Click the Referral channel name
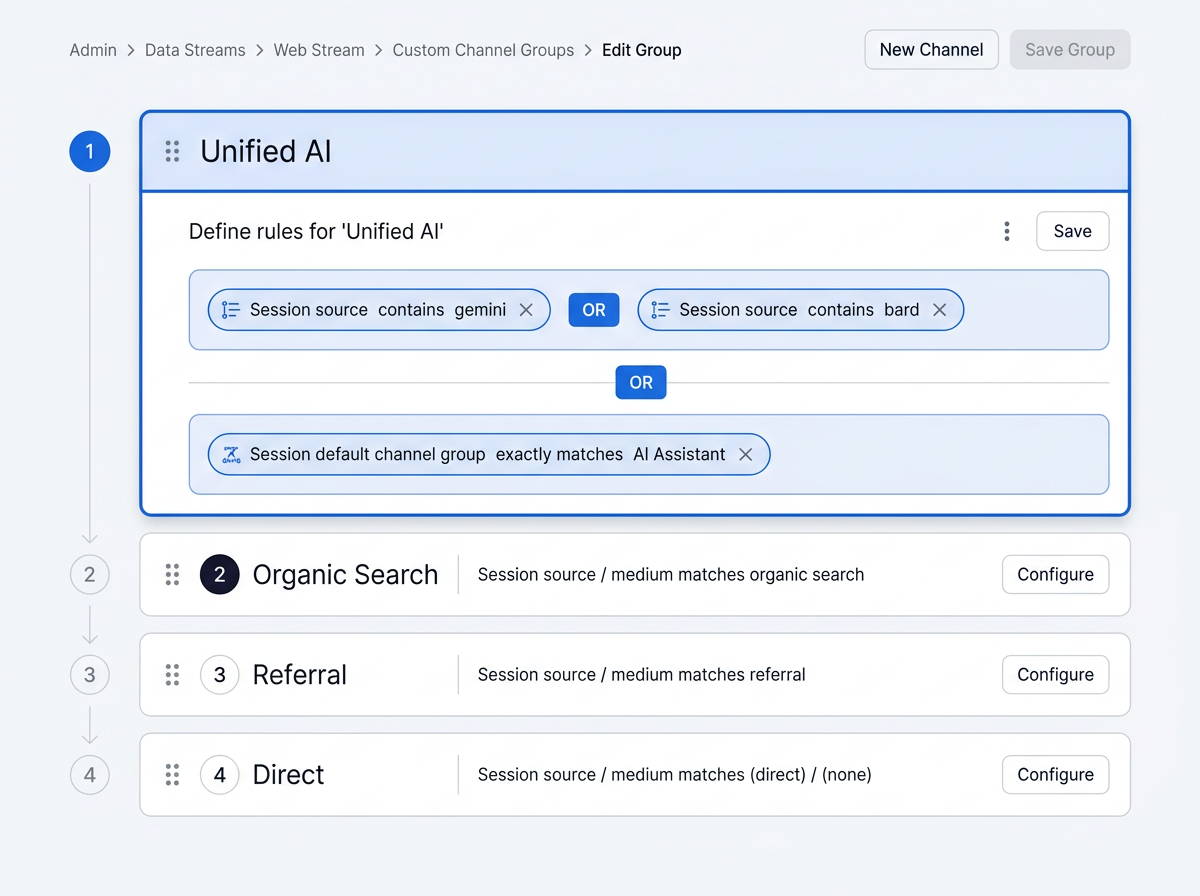The image size is (1200, 896). [299, 675]
